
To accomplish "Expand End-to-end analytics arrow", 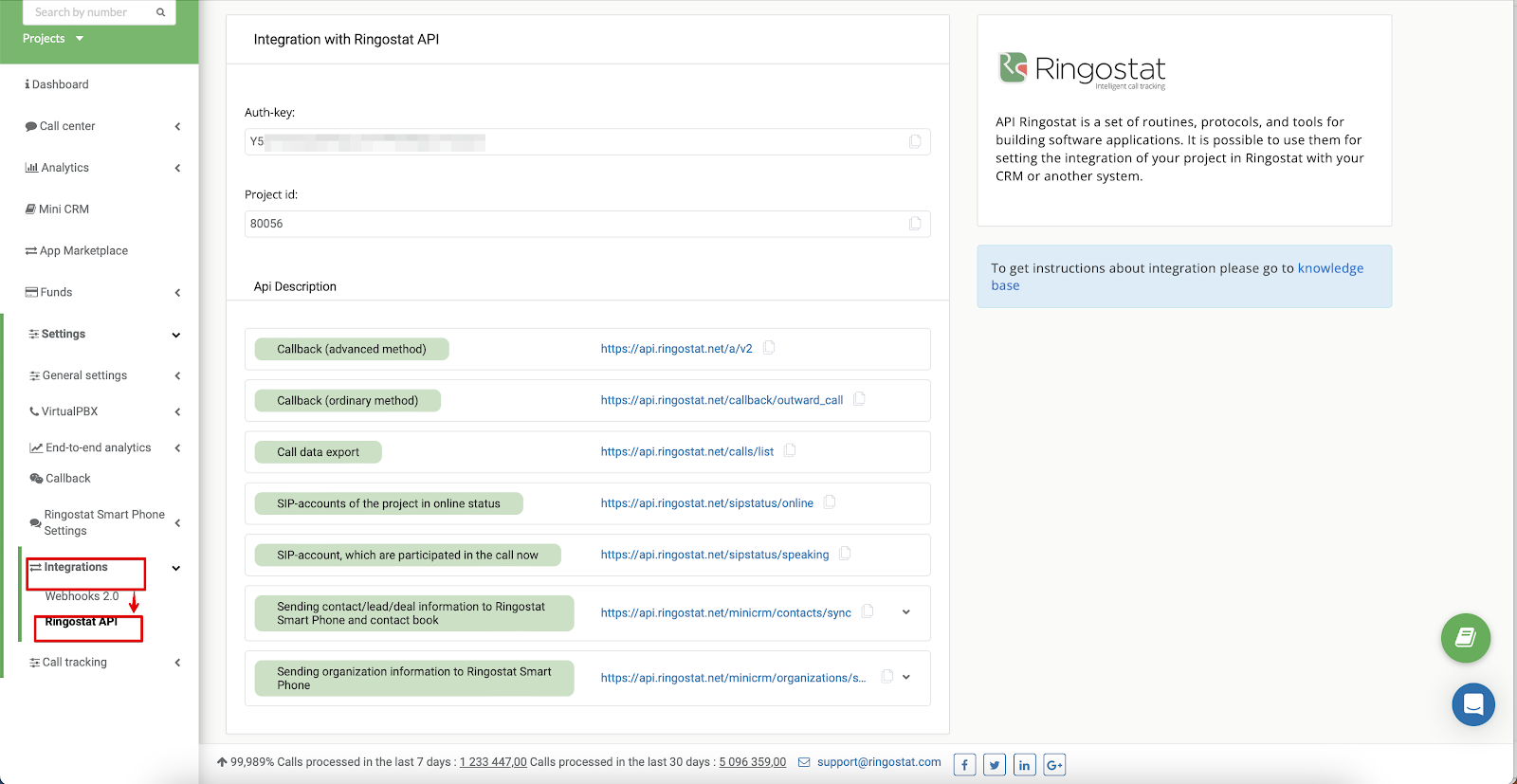I will [177, 448].
